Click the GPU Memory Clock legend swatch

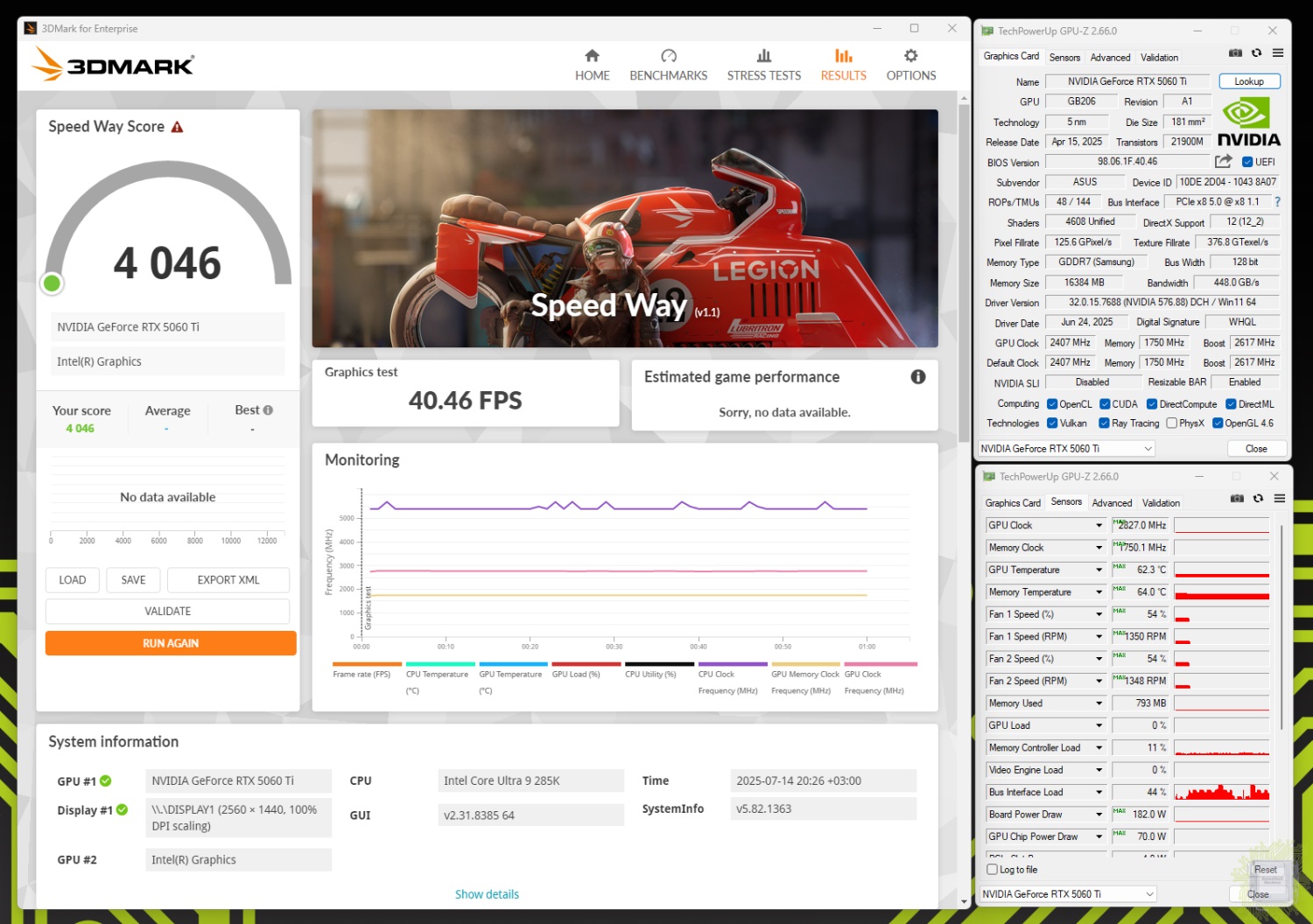[x=805, y=664]
